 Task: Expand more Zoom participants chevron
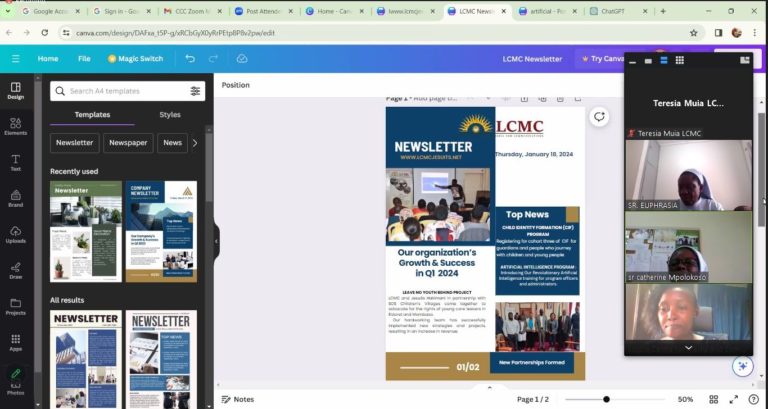pyautogui.click(x=688, y=348)
